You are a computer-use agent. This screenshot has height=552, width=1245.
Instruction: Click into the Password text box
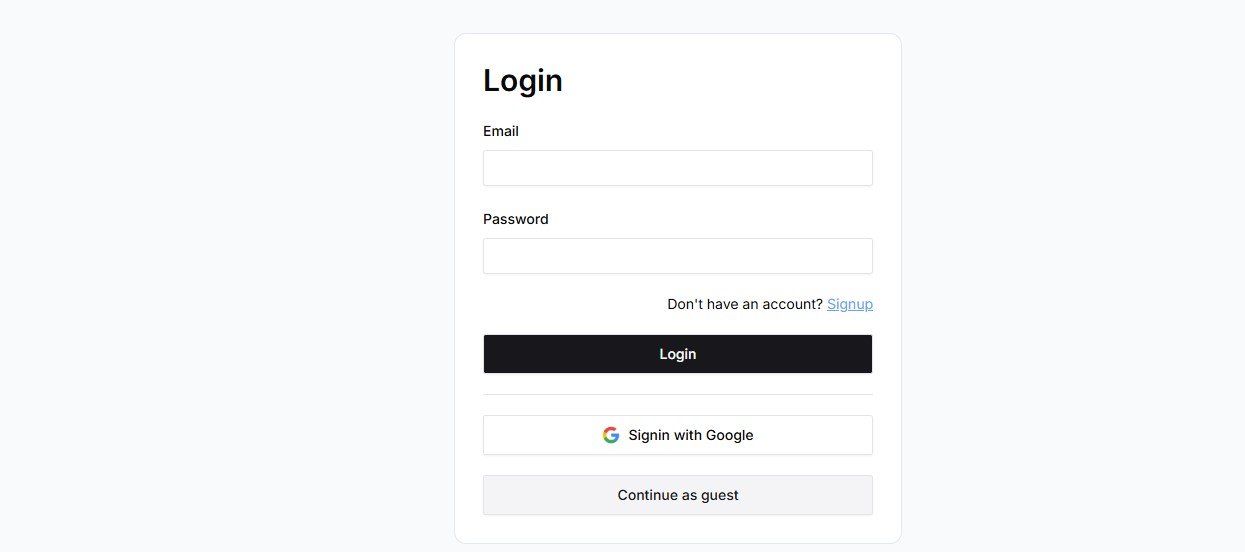point(677,256)
